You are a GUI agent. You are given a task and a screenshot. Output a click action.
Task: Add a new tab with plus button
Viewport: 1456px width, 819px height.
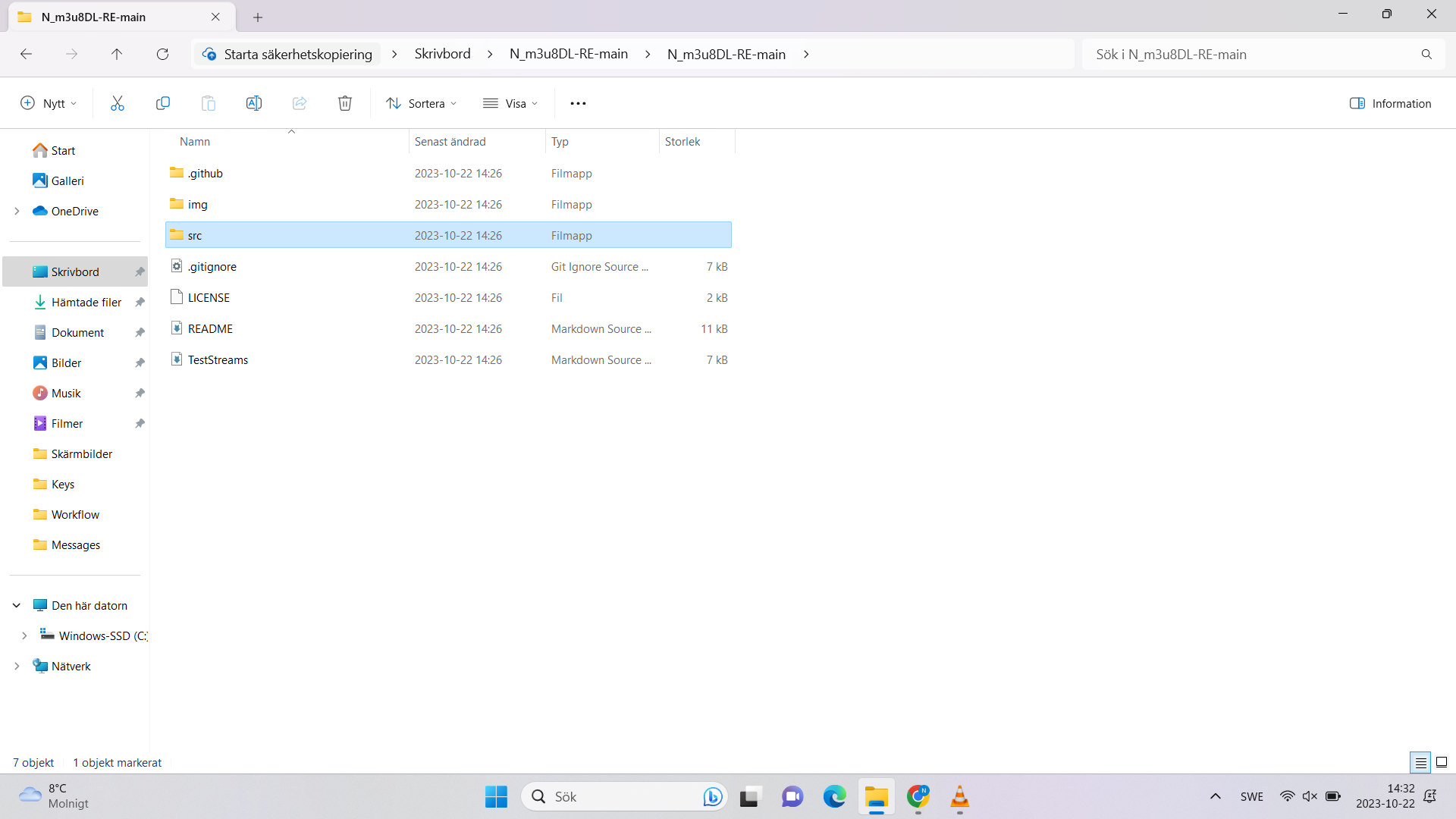tap(258, 17)
